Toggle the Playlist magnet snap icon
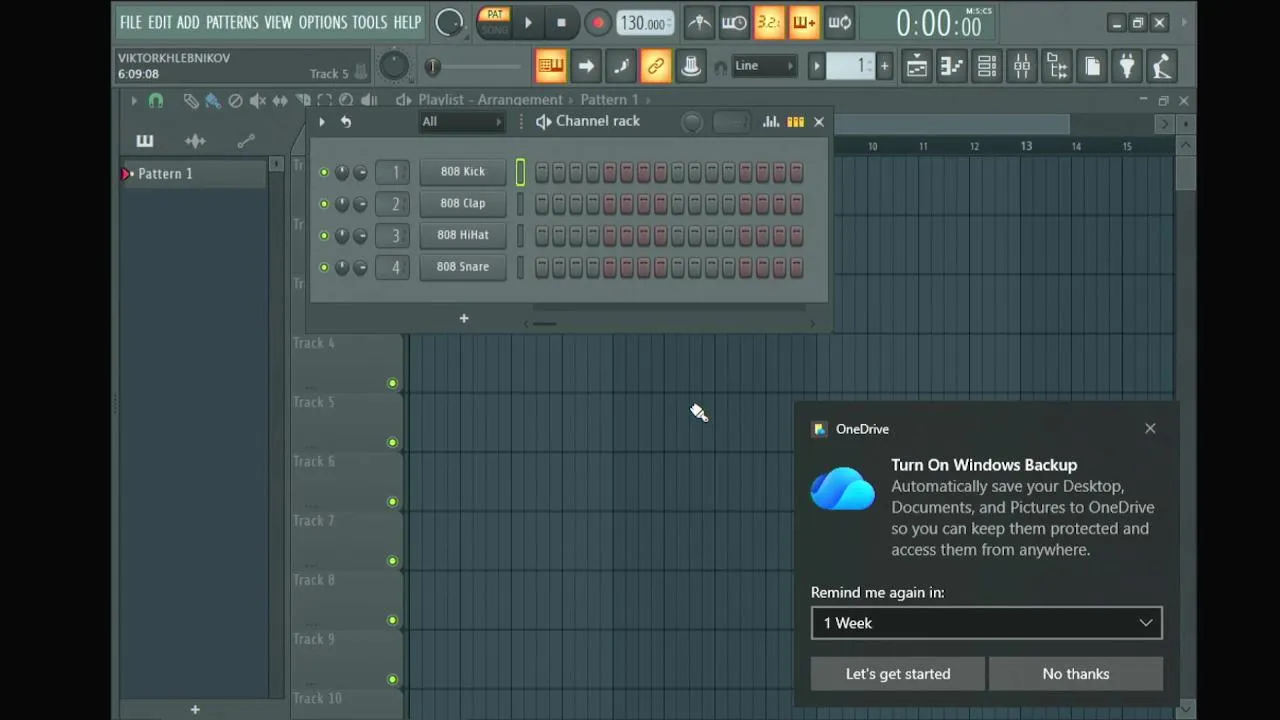The width and height of the screenshot is (1280, 720). (156, 100)
